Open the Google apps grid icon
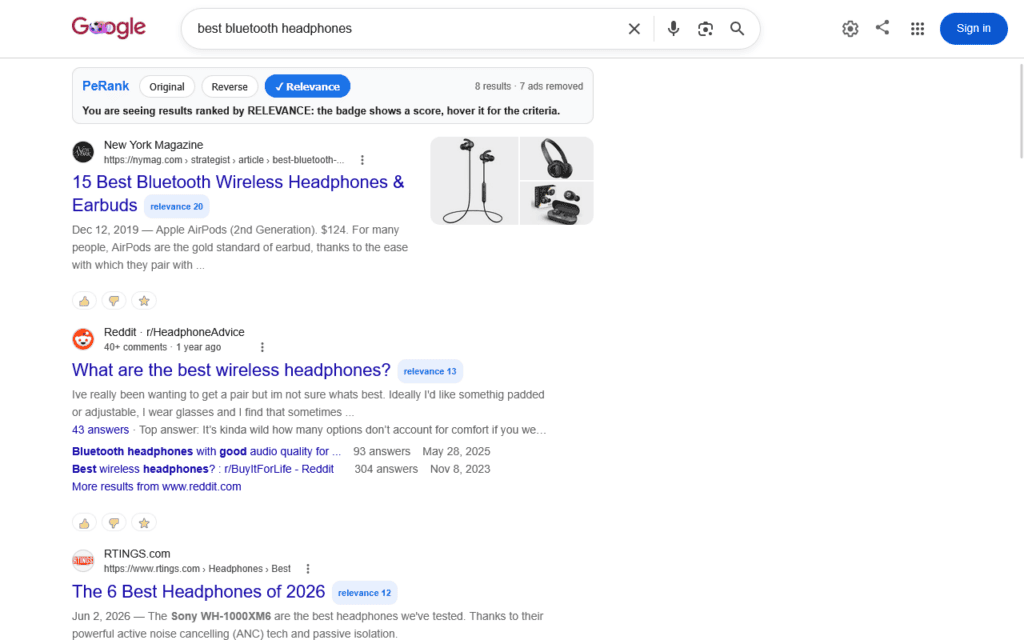Viewport: 1024px width, 640px height. coord(918,29)
